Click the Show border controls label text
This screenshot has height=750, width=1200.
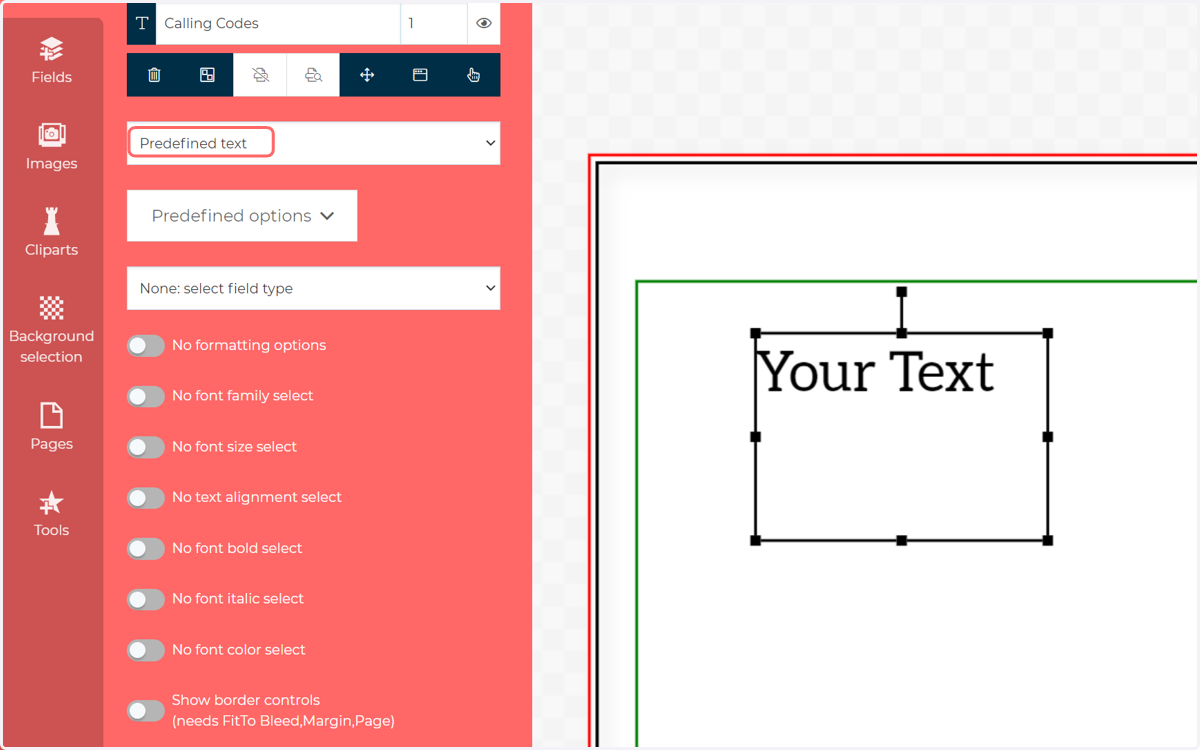coord(283,710)
